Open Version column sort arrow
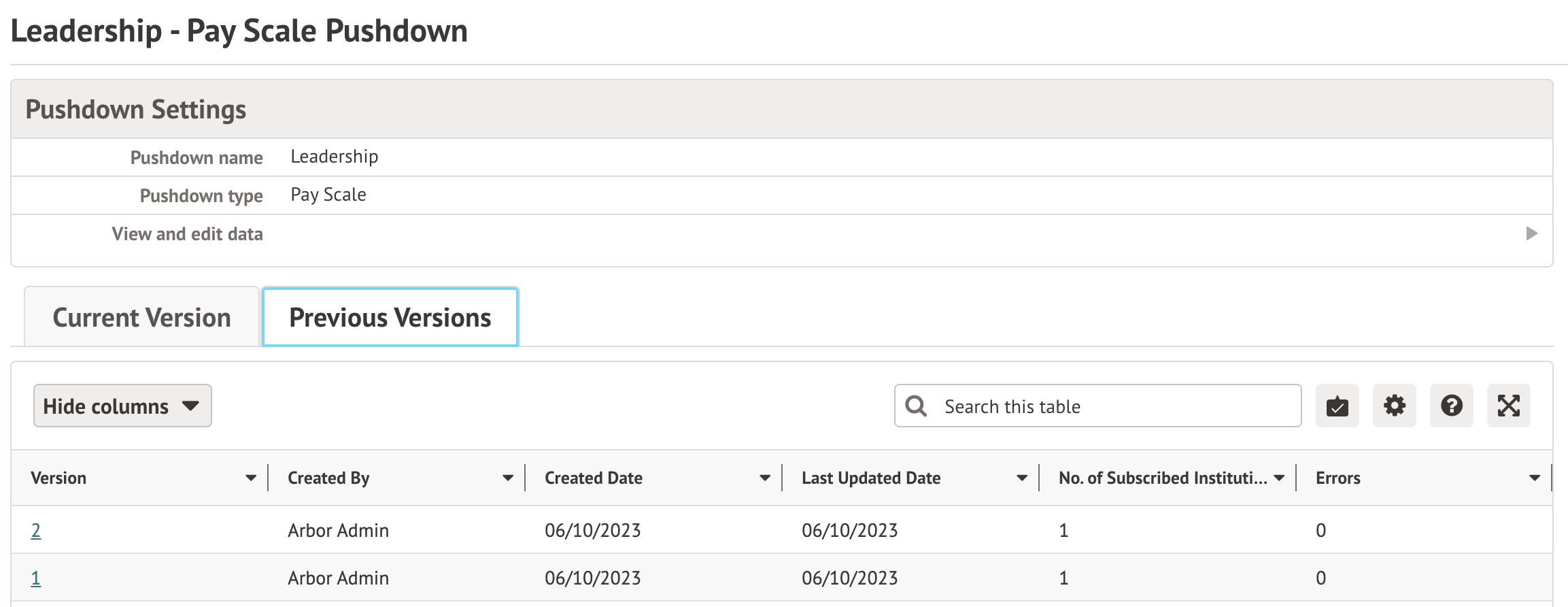 click(x=251, y=478)
